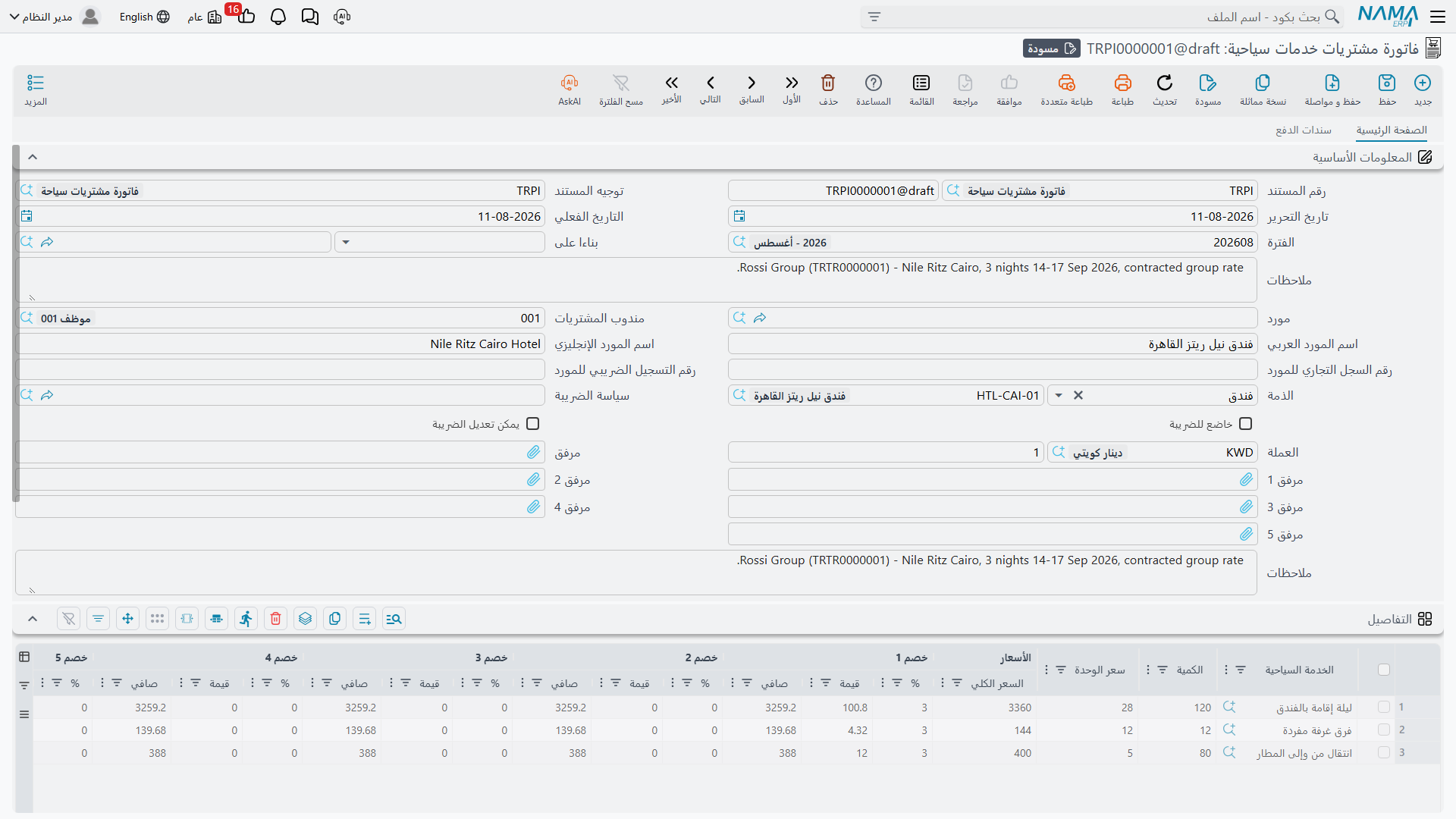The image size is (1456, 819).
Task: Go to the next record with التالي
Action: tap(711, 89)
